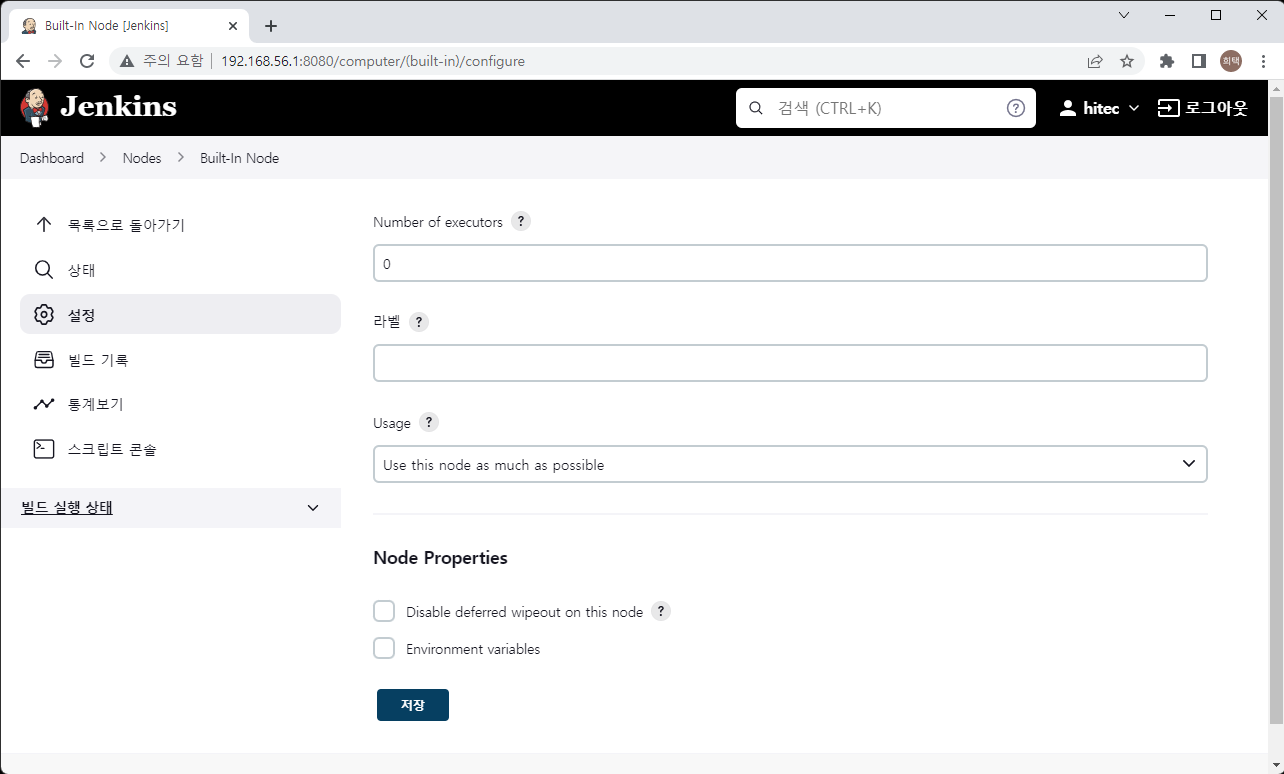The image size is (1284, 774).
Task: Click the gear icon next to 설정
Action: 44,315
